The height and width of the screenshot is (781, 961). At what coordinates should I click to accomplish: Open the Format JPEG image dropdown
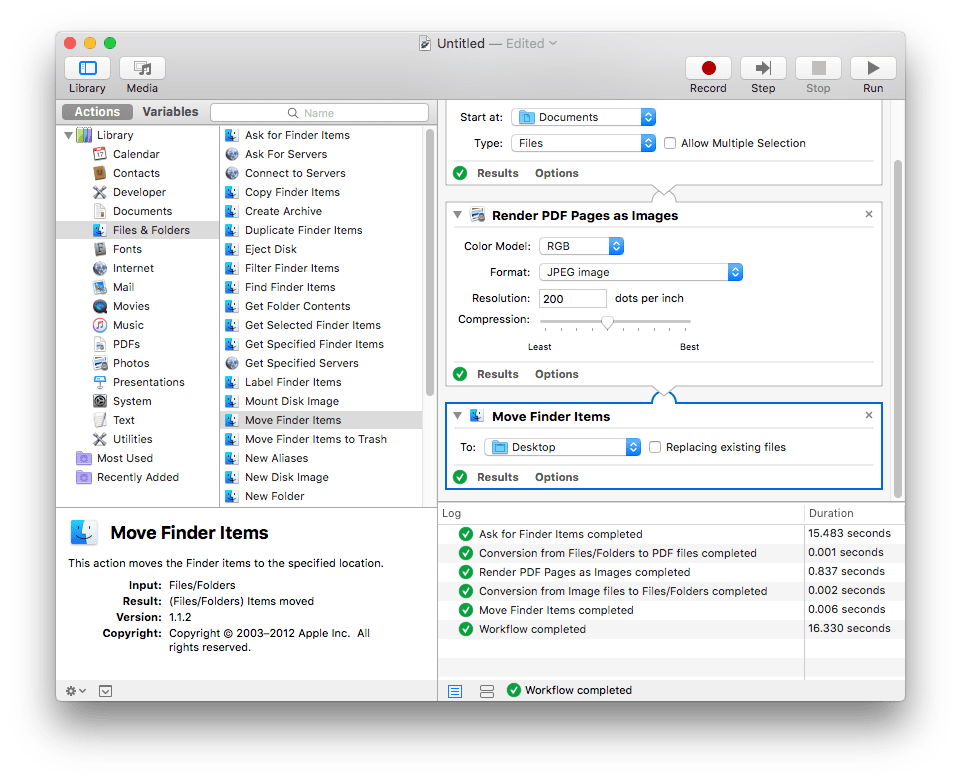point(640,272)
